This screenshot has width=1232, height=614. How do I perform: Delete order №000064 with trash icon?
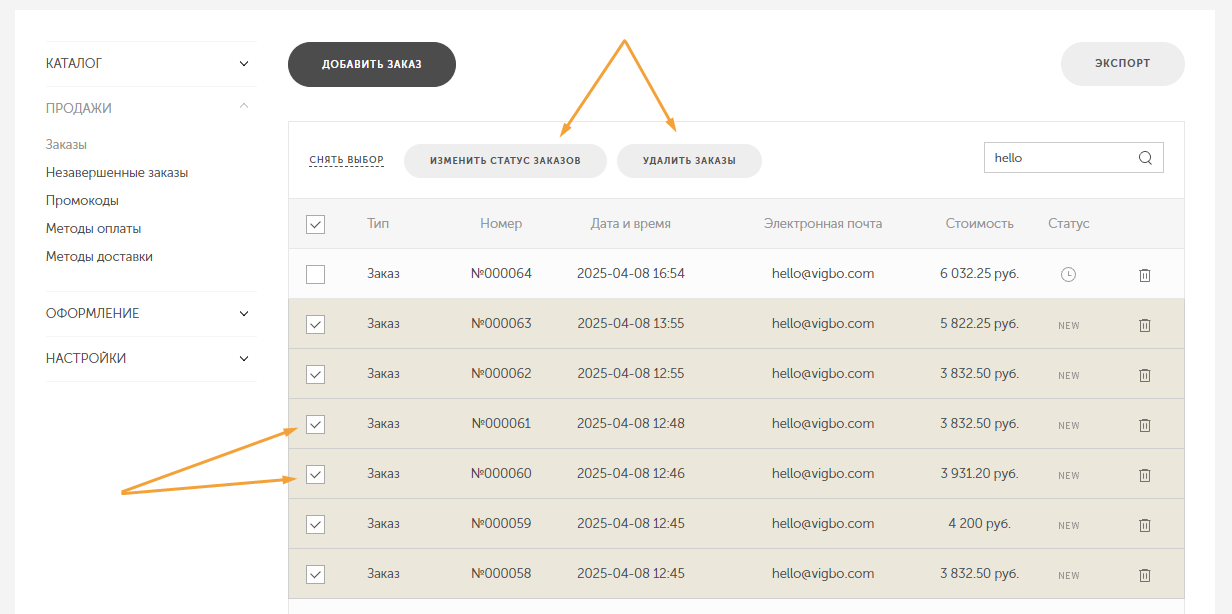(x=1145, y=274)
